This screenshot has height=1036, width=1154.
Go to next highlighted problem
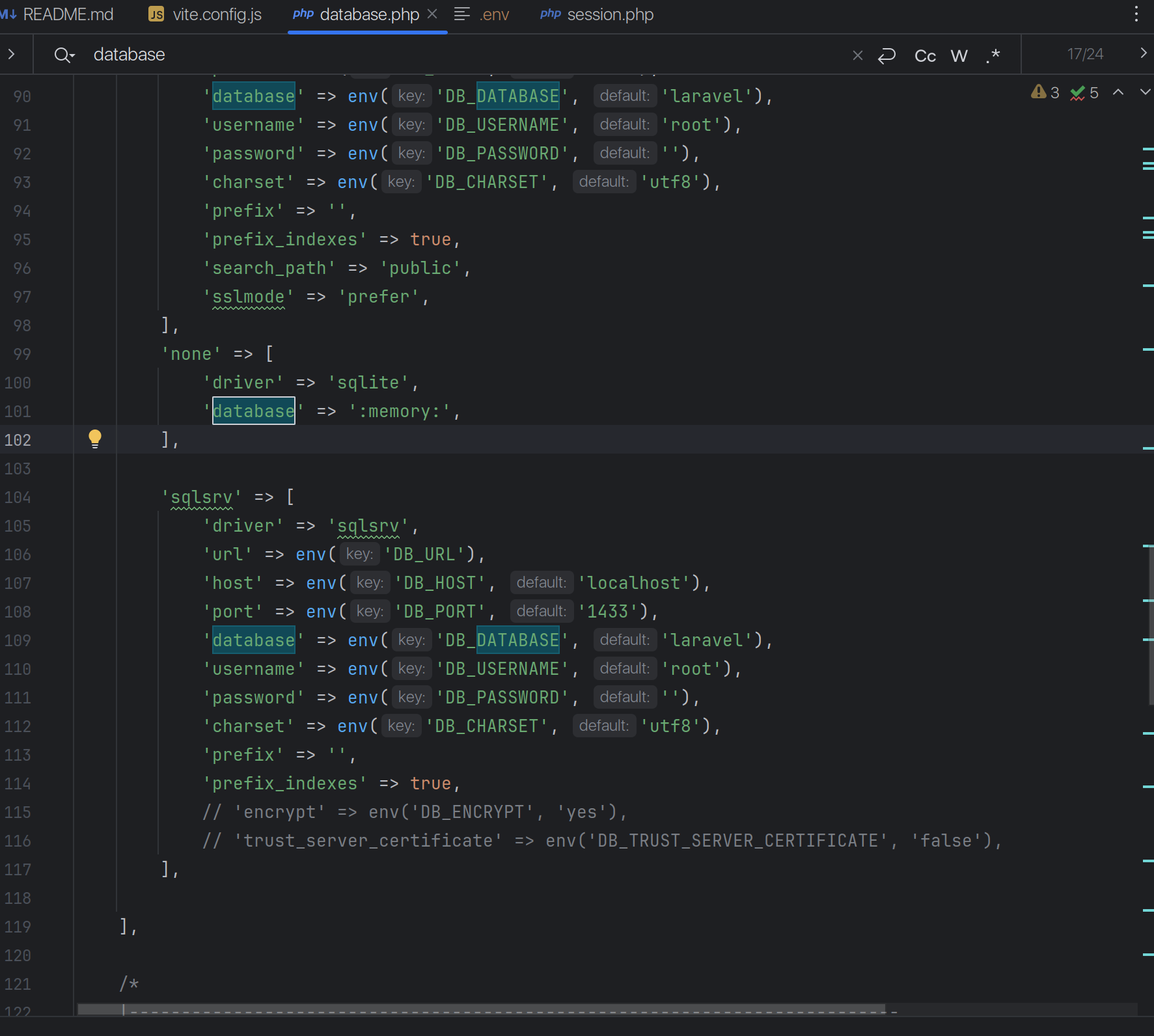[x=1145, y=92]
